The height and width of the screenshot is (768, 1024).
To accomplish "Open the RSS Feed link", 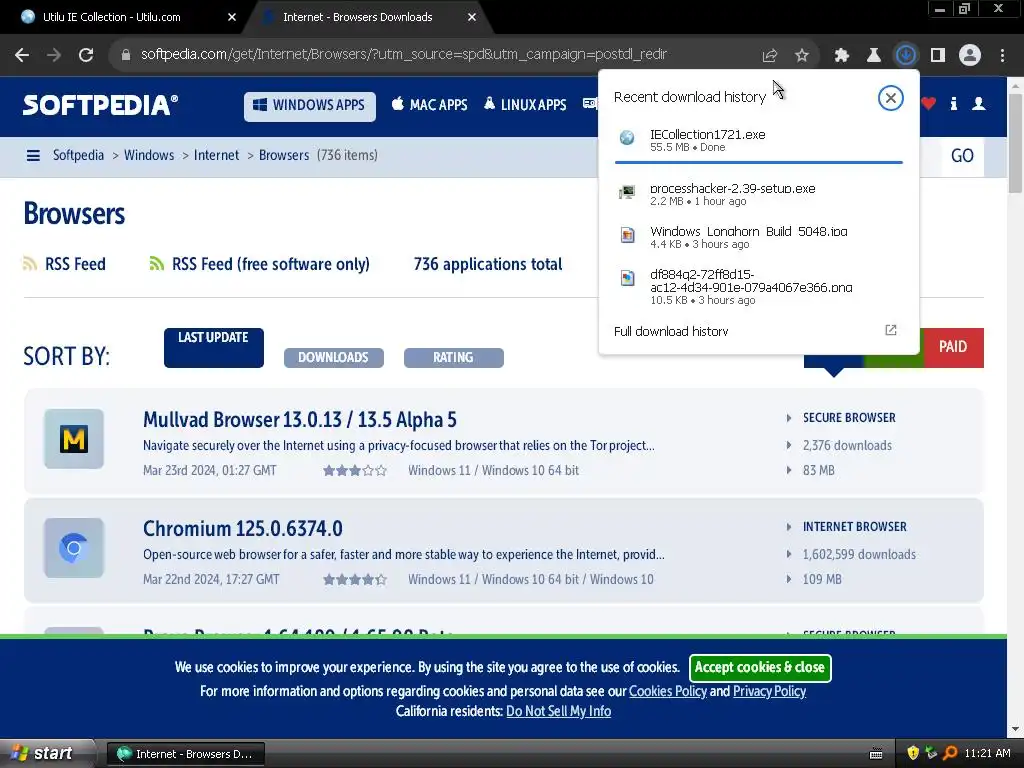I will [64, 264].
